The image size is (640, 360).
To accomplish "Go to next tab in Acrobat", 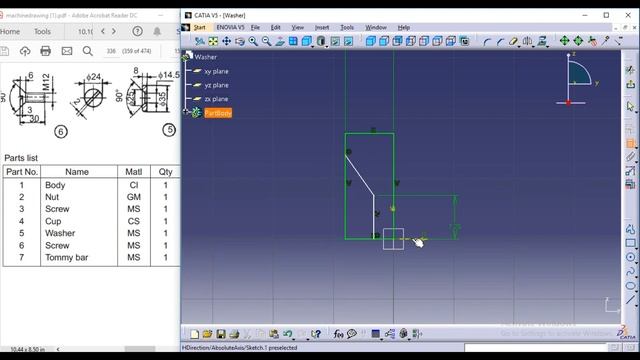I will click(x=114, y=31).
